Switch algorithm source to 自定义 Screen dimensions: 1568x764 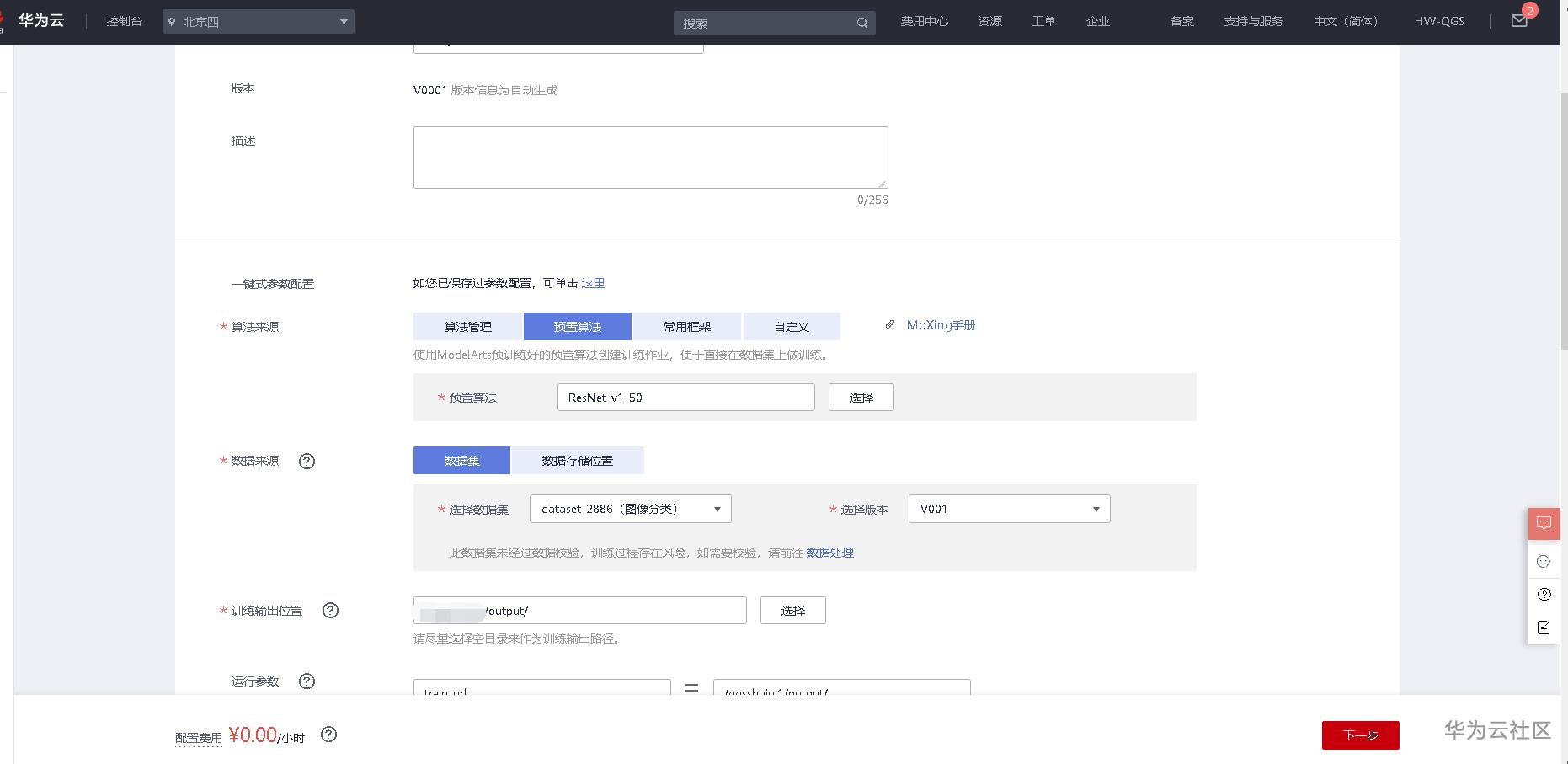(791, 326)
